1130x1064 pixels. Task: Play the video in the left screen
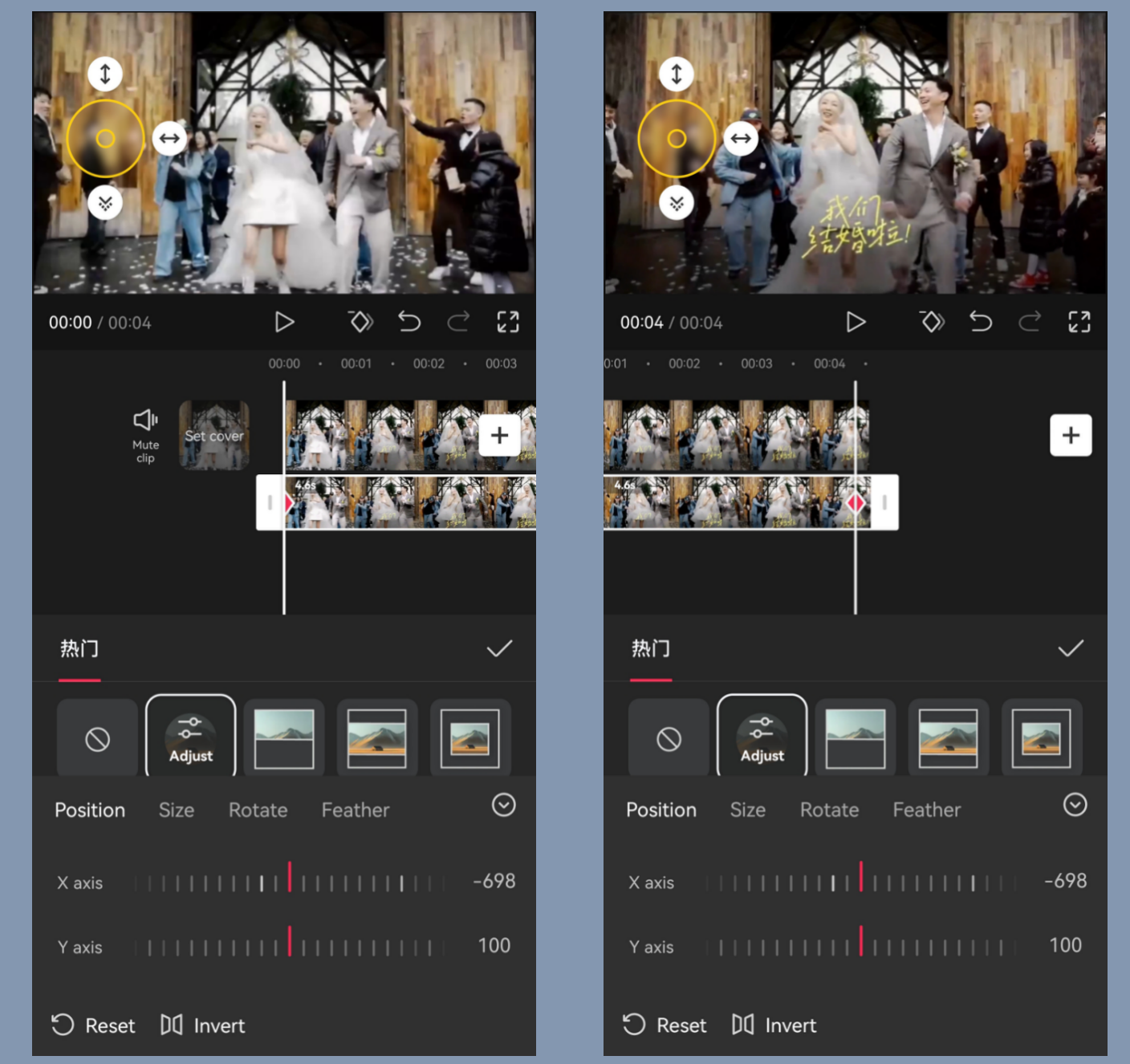[284, 323]
